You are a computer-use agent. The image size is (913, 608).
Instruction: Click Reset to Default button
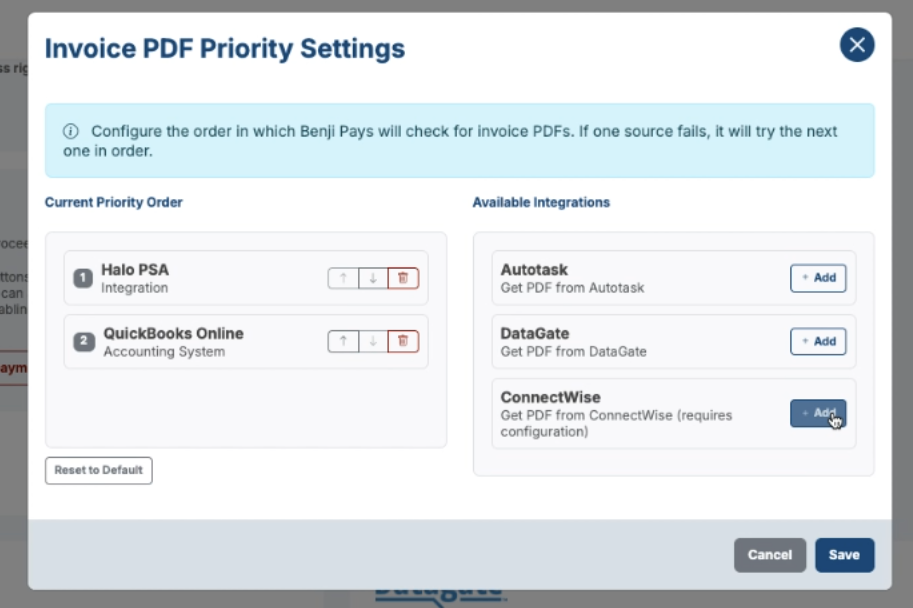tap(98, 470)
